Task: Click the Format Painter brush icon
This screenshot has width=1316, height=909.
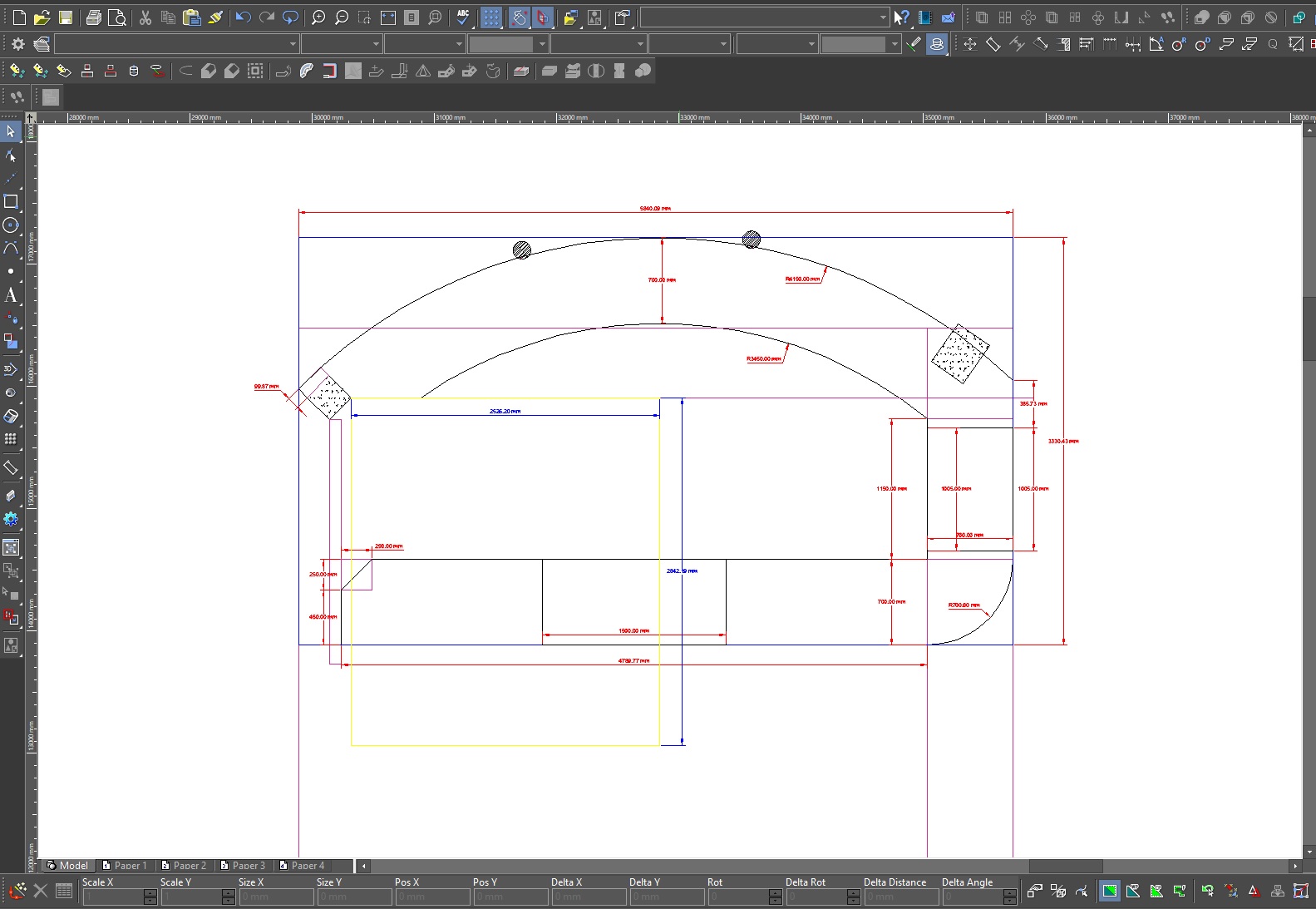Action: pyautogui.click(x=215, y=17)
